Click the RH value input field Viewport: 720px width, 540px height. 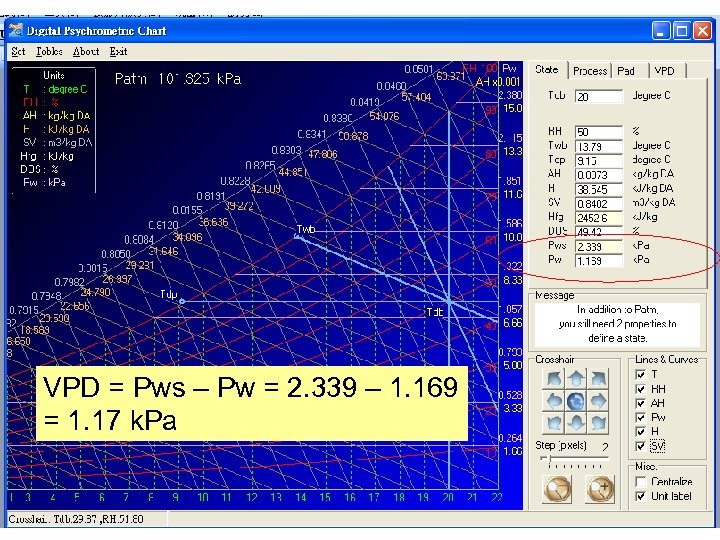598,132
